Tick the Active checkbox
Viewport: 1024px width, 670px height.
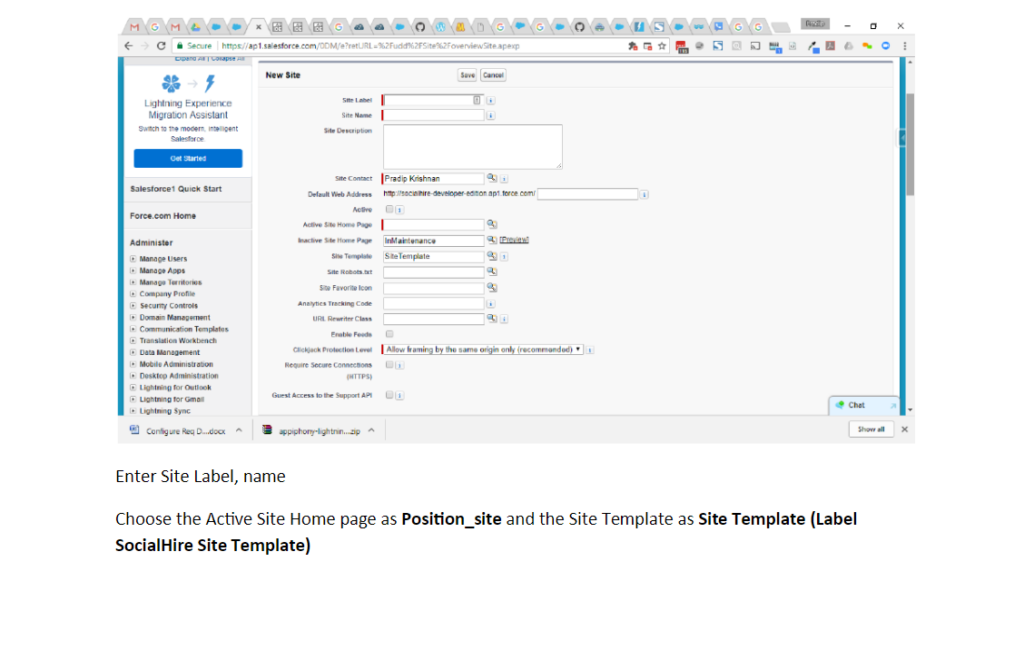pos(389,209)
